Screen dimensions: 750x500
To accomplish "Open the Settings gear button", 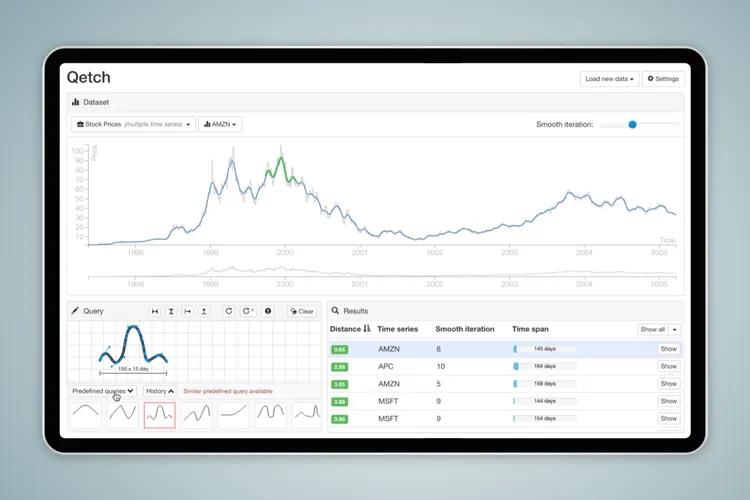I will tap(662, 79).
